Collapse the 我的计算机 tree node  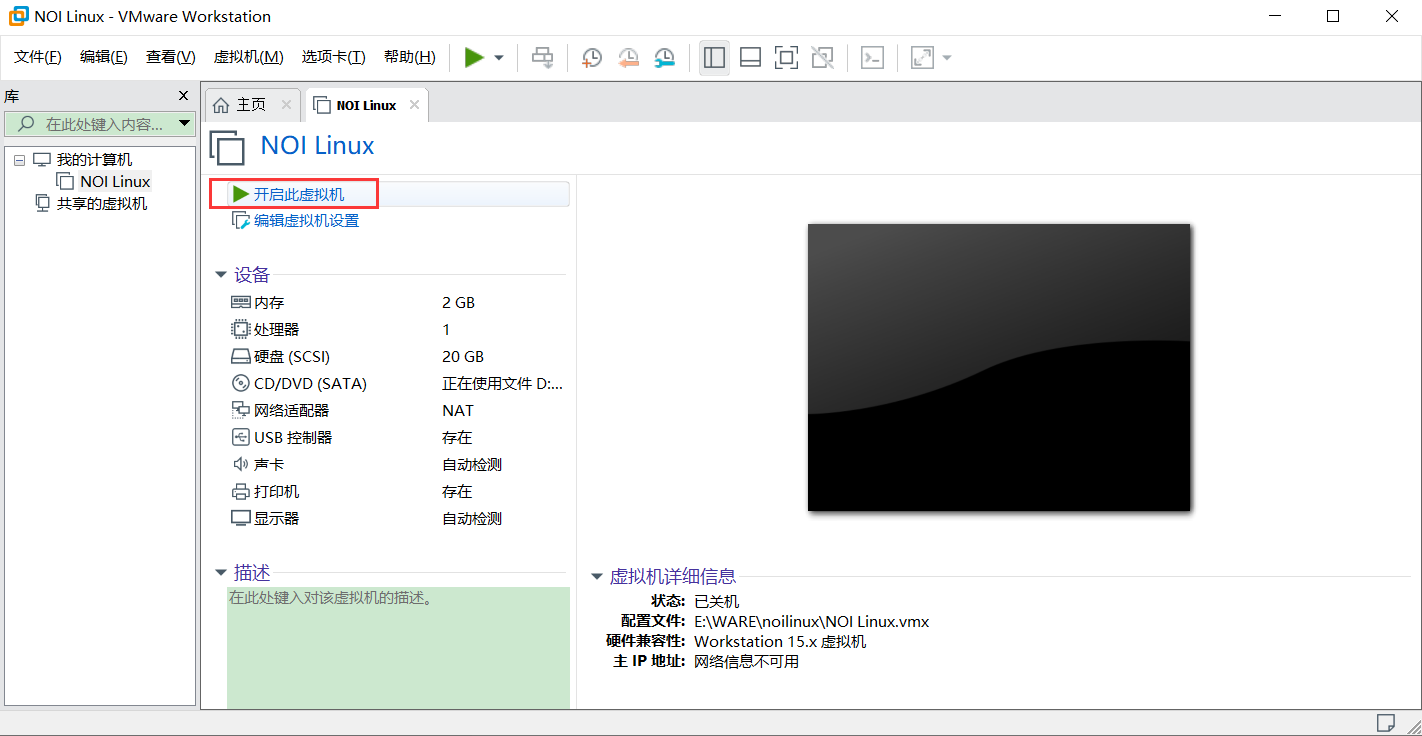click(18, 159)
